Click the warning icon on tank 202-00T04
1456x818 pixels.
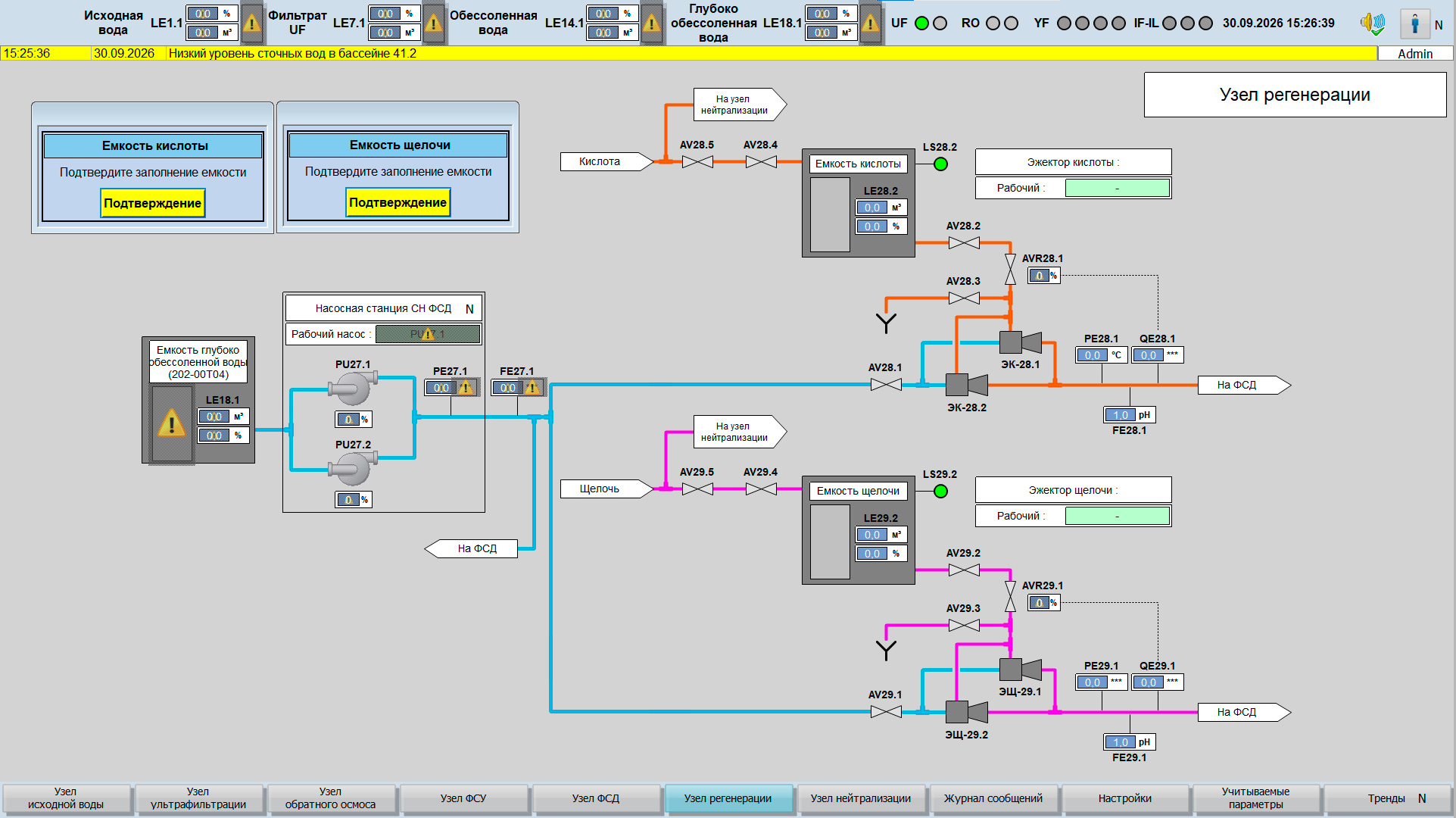point(172,423)
